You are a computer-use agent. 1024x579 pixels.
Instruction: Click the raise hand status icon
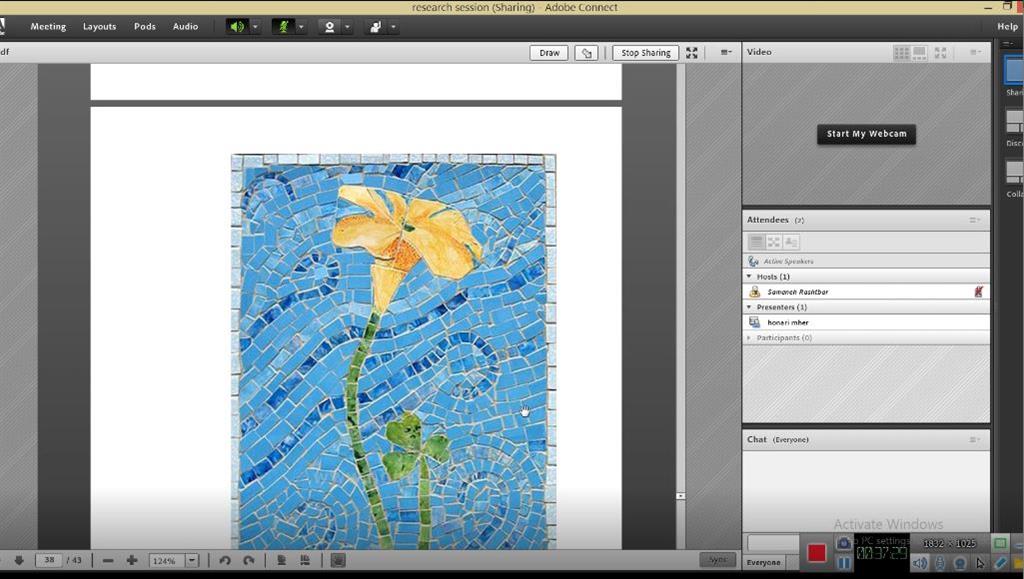click(376, 27)
